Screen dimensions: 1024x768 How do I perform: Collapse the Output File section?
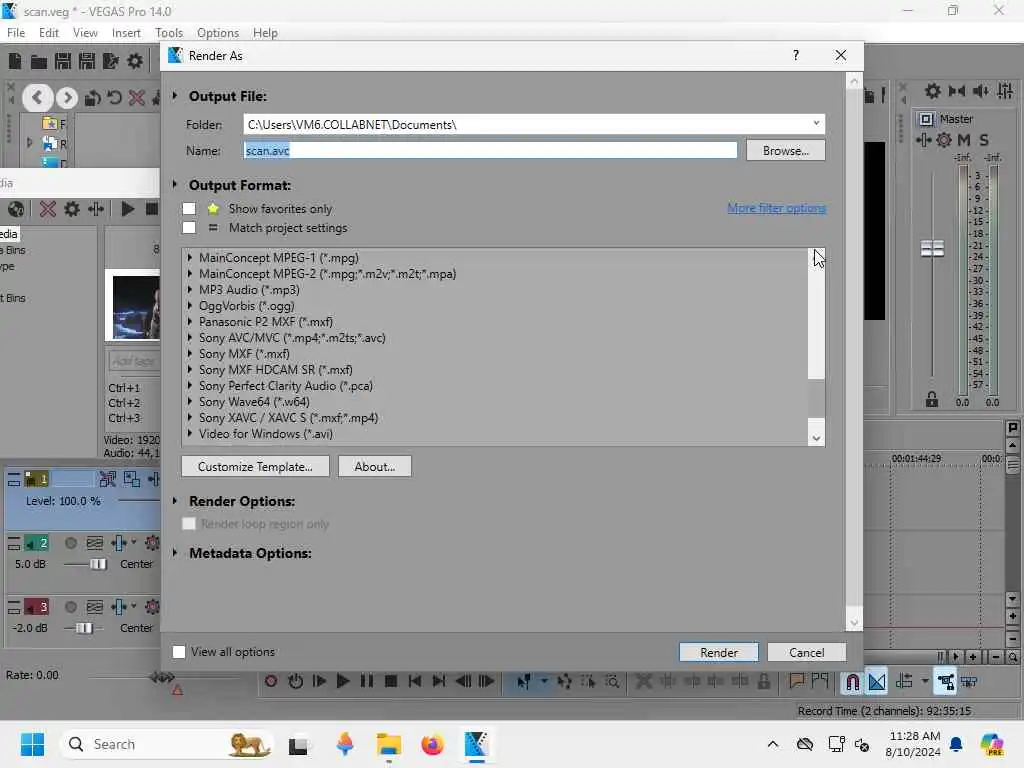[175, 96]
